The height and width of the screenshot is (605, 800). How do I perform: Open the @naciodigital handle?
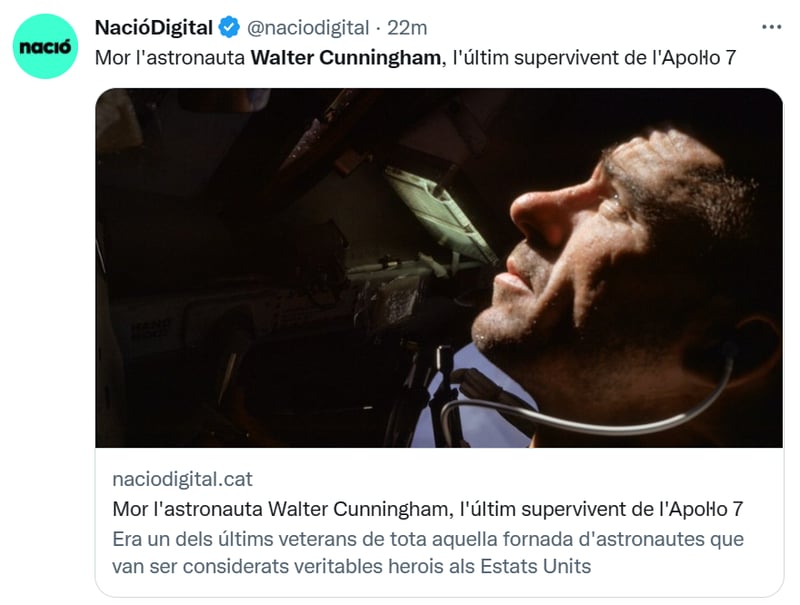308,28
